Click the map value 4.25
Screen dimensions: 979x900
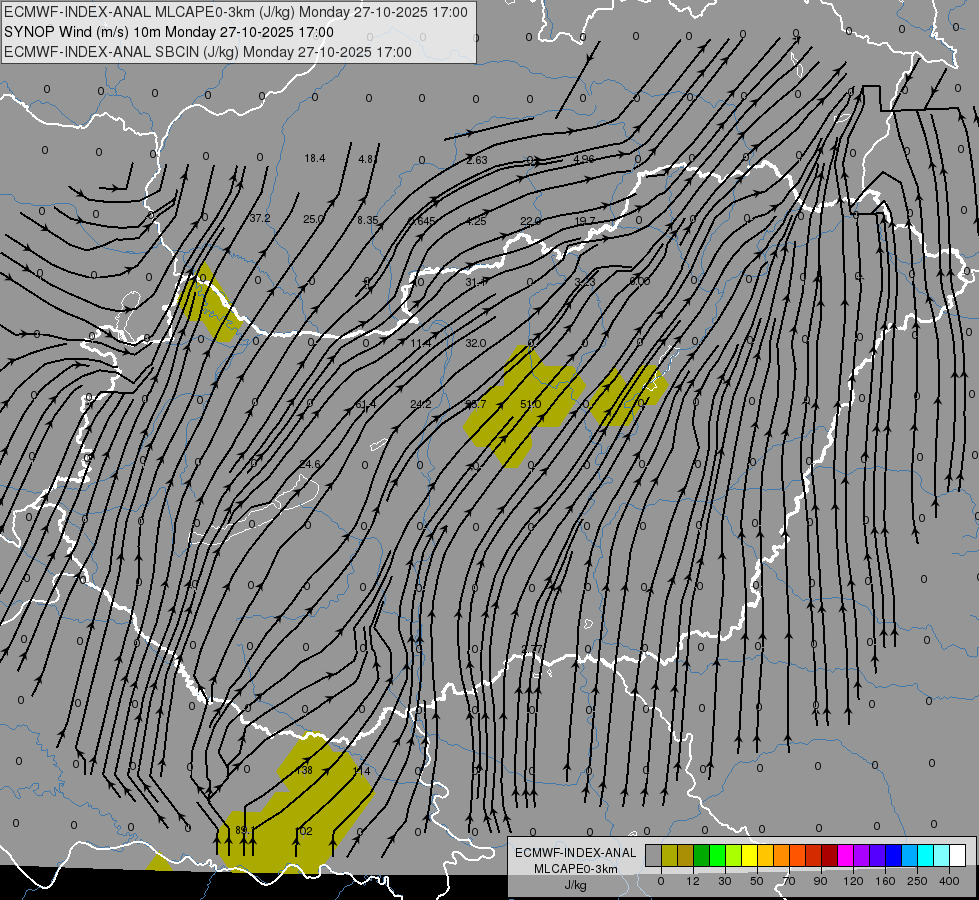[x=476, y=221]
